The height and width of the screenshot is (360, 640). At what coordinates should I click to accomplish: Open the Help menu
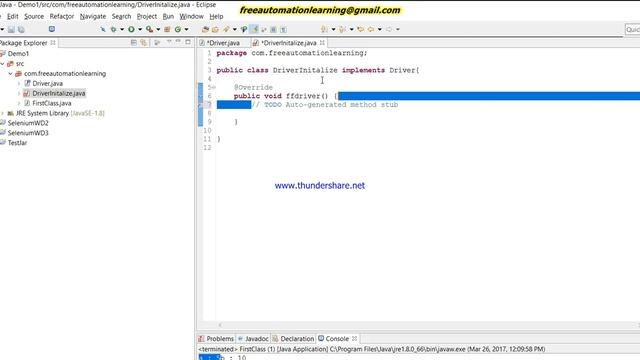click(x=216, y=16)
